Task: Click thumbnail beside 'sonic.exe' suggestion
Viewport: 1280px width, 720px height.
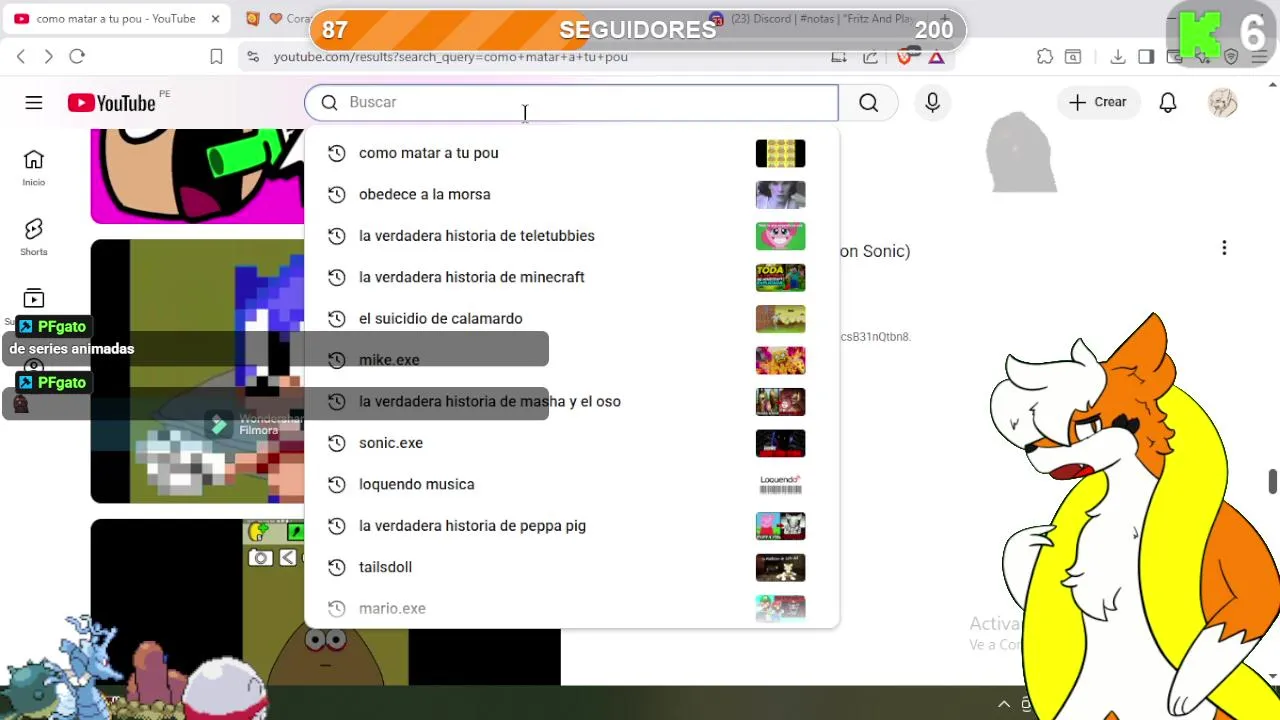Action: coord(780,443)
